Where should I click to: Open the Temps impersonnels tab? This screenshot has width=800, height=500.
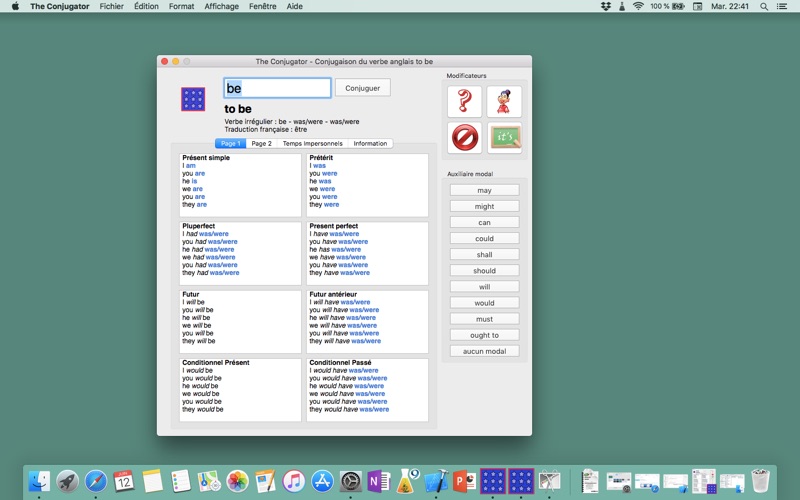pos(313,143)
